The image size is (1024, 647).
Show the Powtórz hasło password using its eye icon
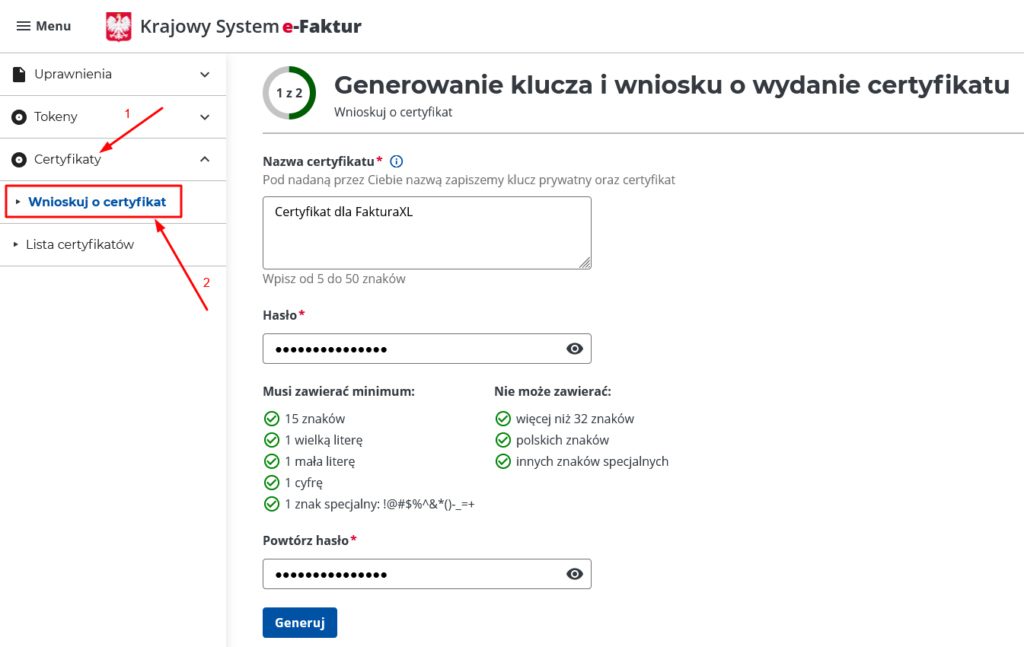[574, 573]
